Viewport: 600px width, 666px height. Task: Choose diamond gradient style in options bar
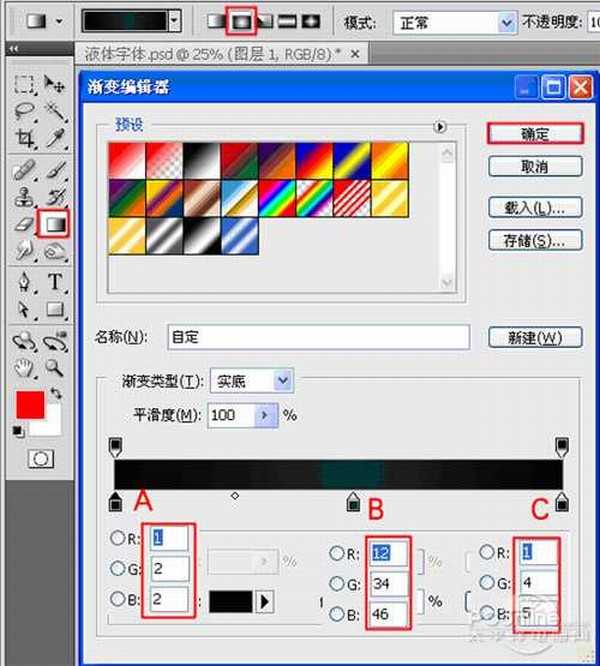[311, 21]
